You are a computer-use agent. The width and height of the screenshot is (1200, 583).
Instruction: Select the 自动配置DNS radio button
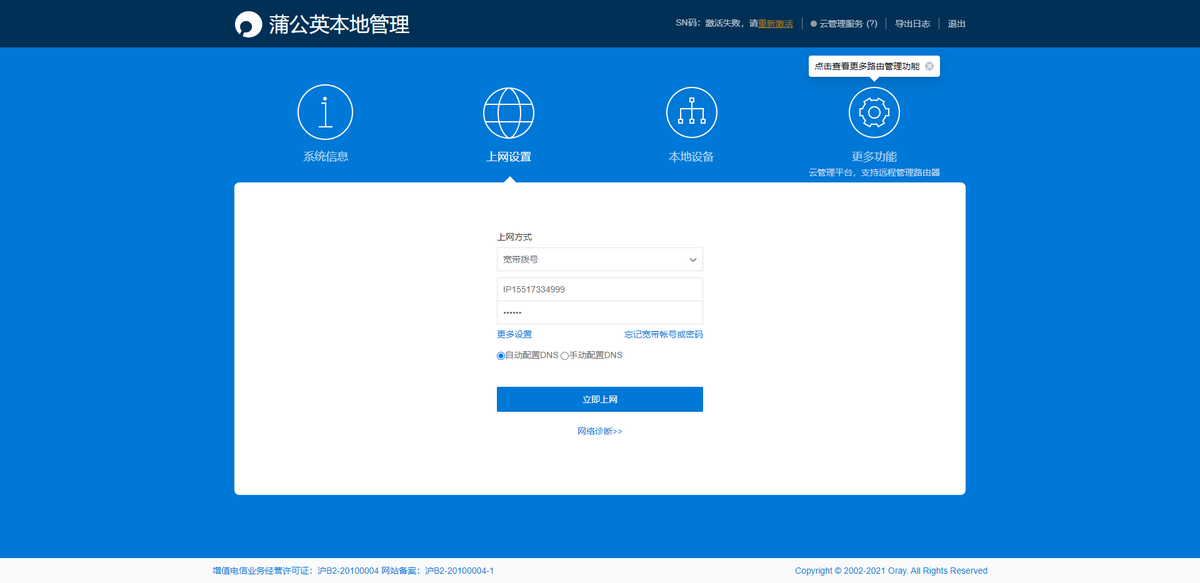[501, 356]
